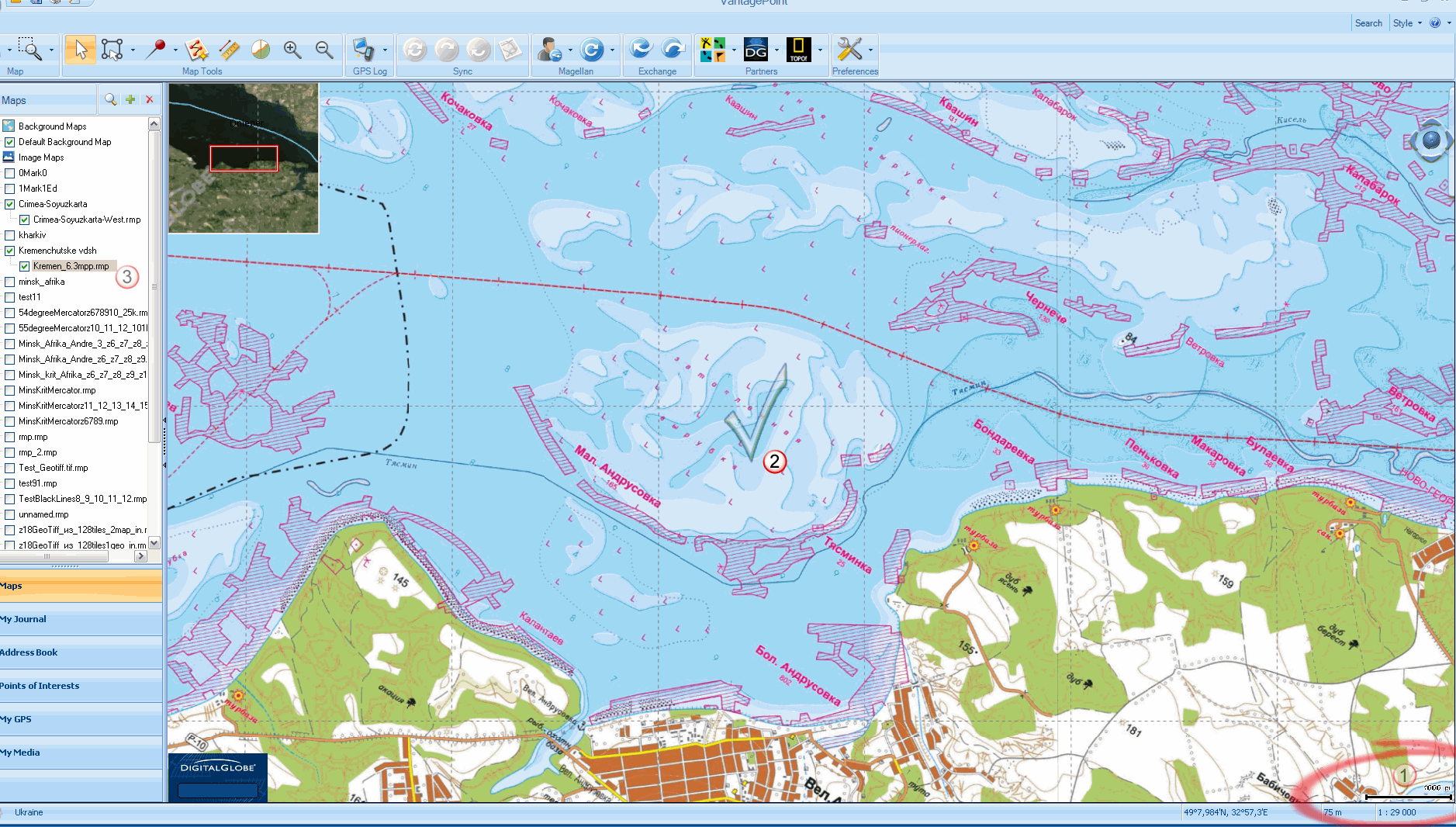
Task: Open Preferences wrench and screwdriver icon
Action: [x=849, y=50]
